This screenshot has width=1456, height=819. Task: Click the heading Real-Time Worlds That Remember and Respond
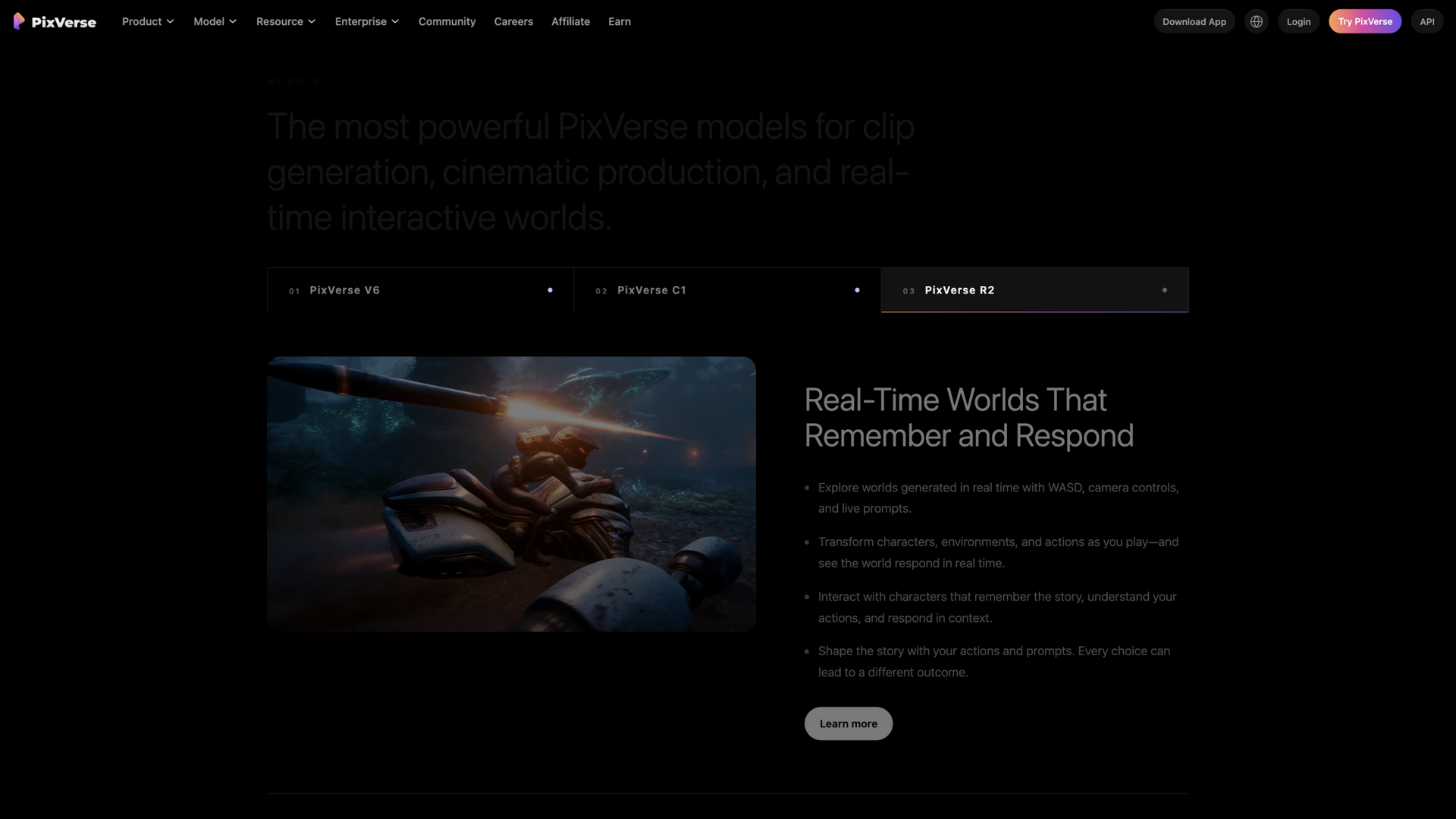pyautogui.click(x=968, y=418)
